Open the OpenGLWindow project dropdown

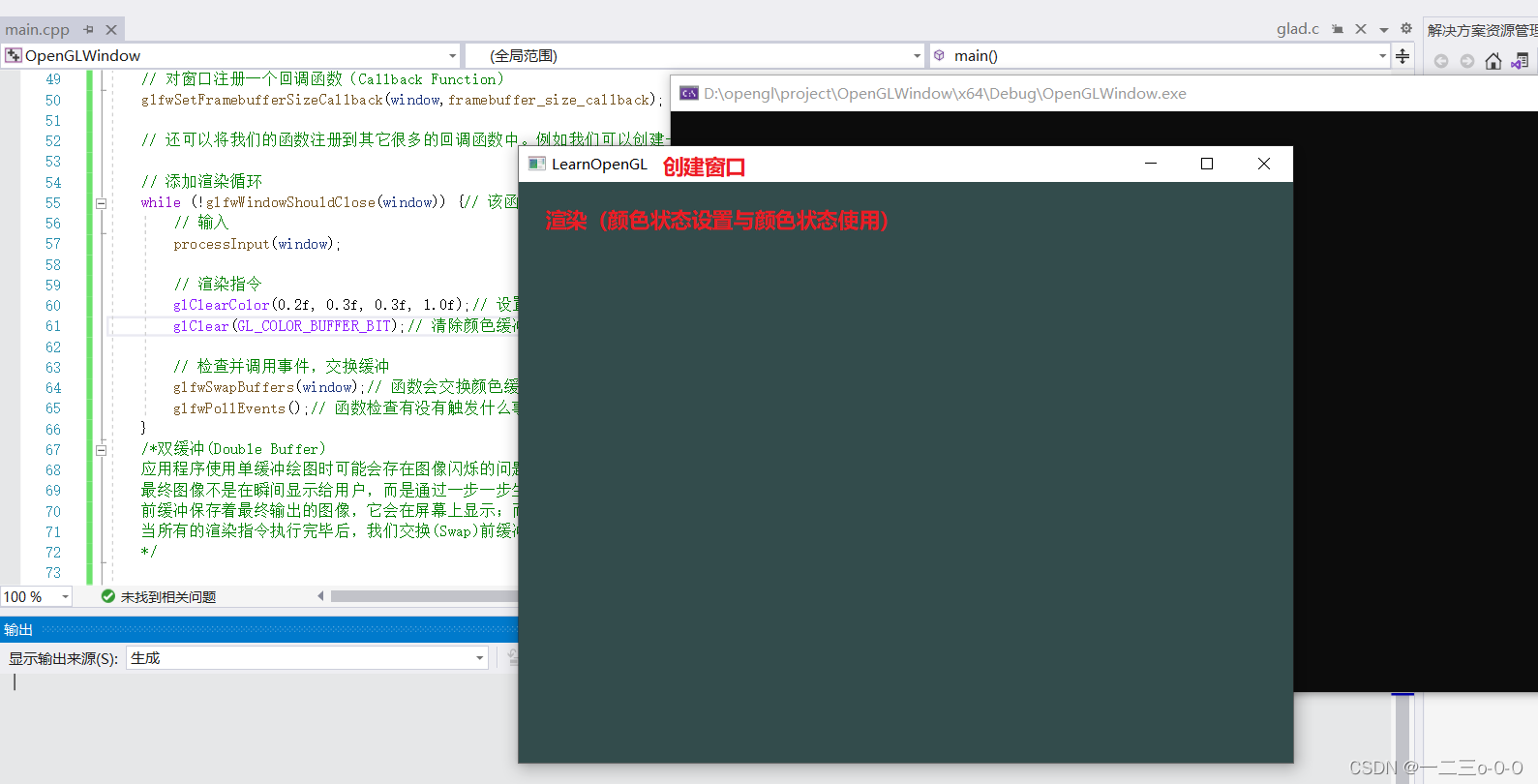coord(452,56)
